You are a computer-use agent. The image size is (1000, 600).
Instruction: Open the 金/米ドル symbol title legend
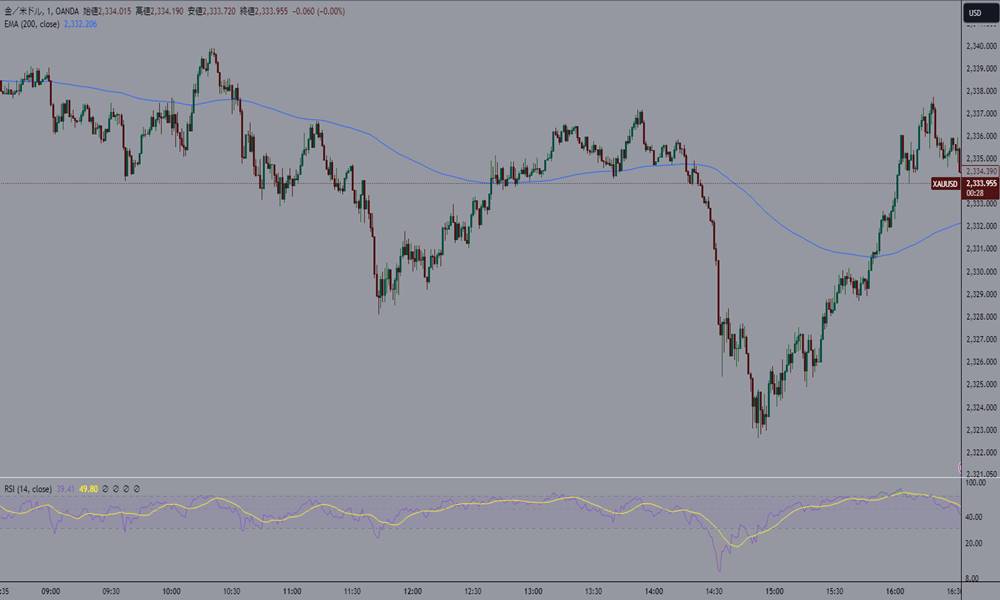pyautogui.click(x=22, y=9)
